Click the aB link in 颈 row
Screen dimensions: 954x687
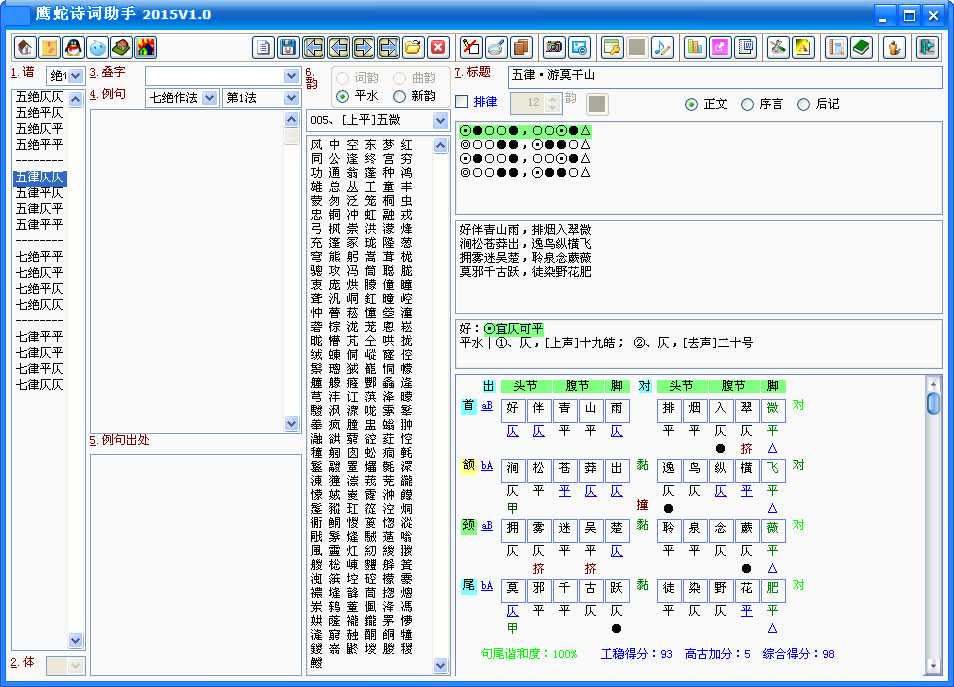click(487, 526)
